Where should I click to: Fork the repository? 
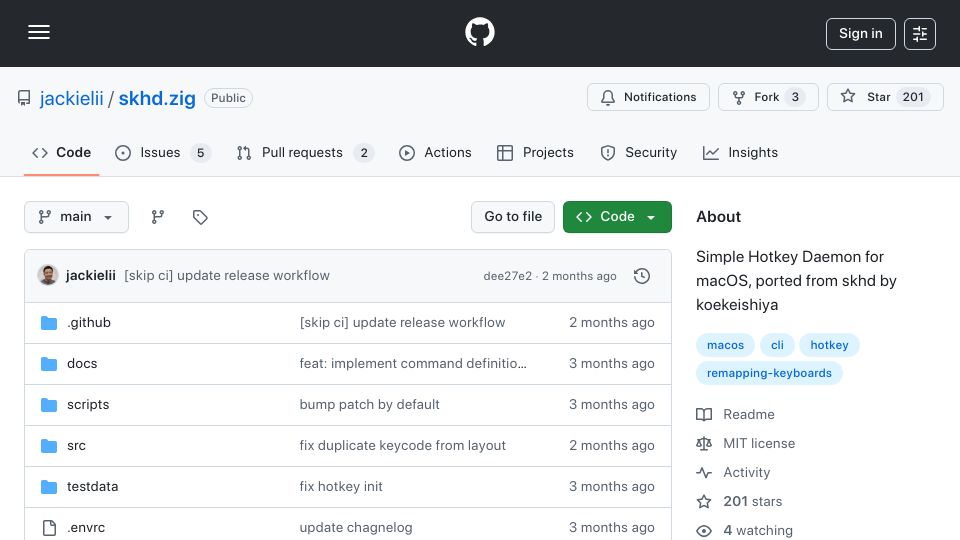pyautogui.click(x=768, y=97)
